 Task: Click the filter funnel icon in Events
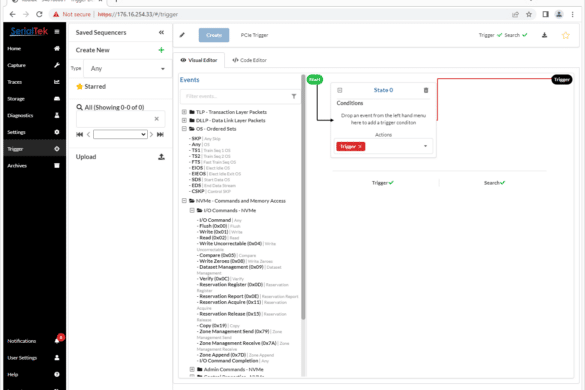(x=294, y=96)
